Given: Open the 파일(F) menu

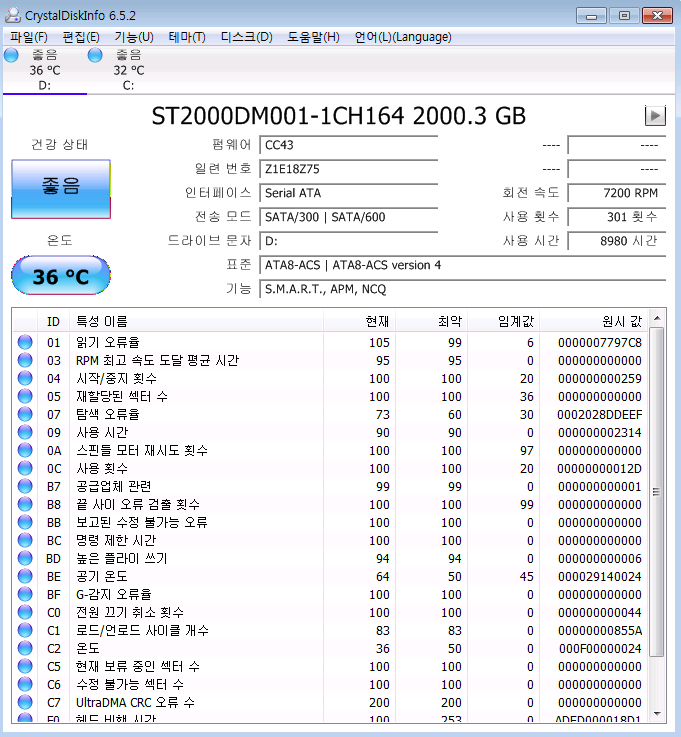Looking at the screenshot, I should pos(28,37).
